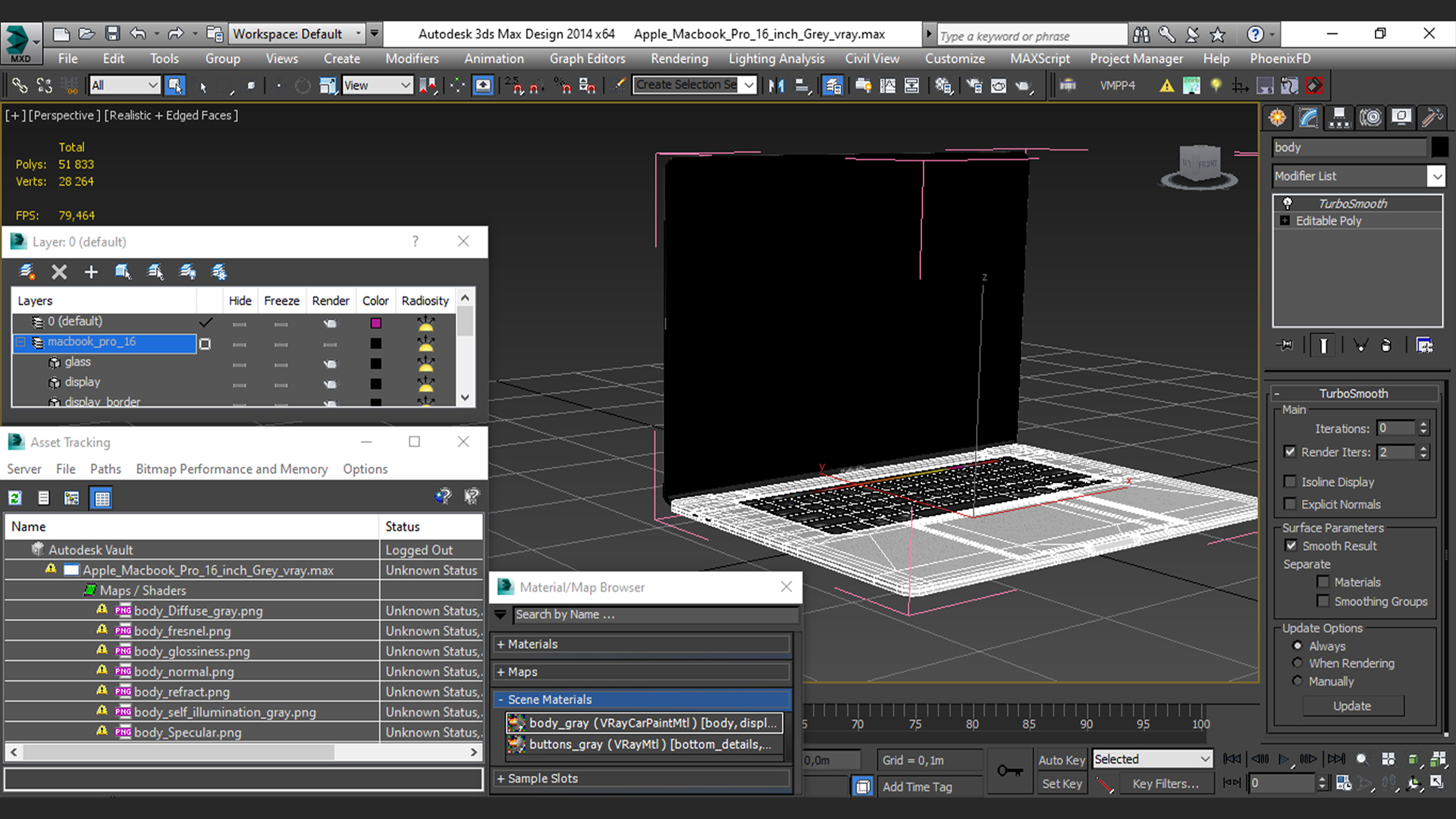Open Bitmap Performance and Memory menu
This screenshot has height=819, width=1456.
231,469
